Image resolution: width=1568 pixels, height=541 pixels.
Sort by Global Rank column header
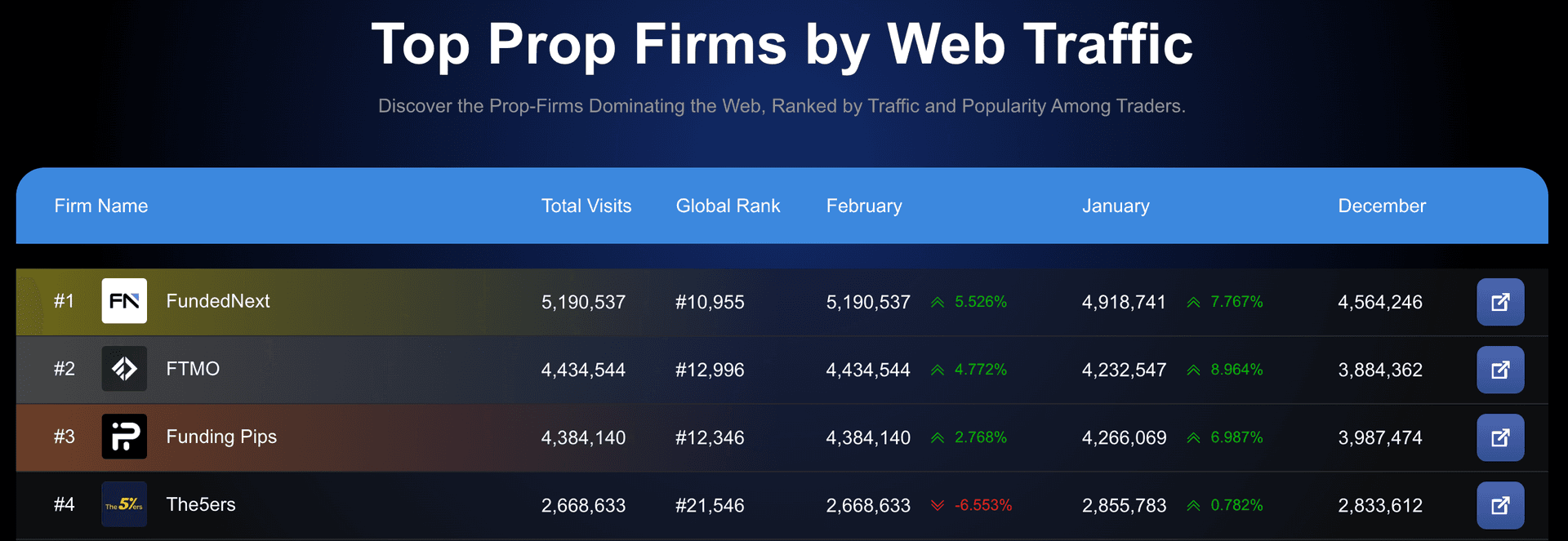pyautogui.click(x=728, y=206)
